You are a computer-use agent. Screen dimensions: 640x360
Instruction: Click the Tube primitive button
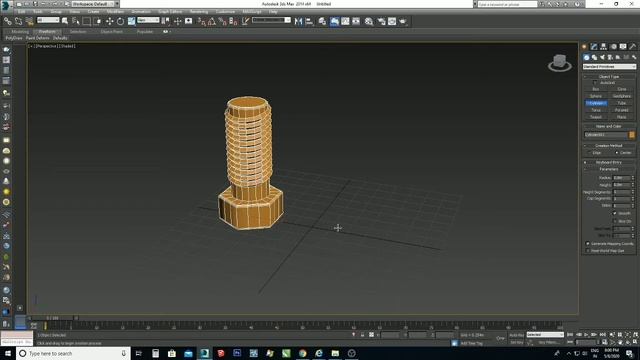(622, 103)
